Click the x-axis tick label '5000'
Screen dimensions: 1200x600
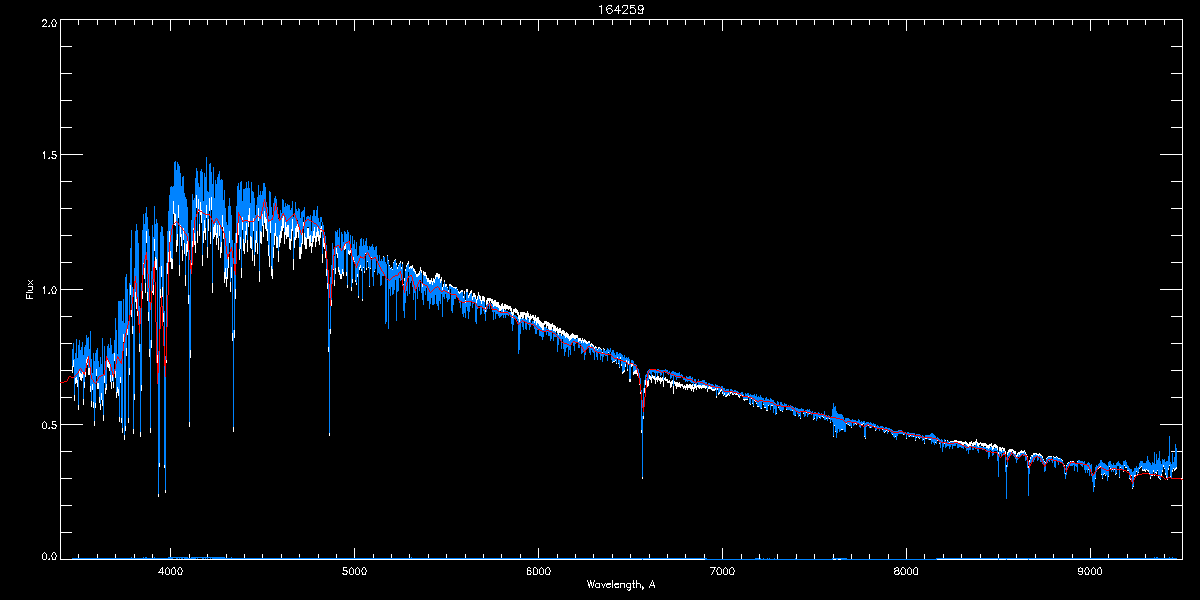(x=355, y=571)
